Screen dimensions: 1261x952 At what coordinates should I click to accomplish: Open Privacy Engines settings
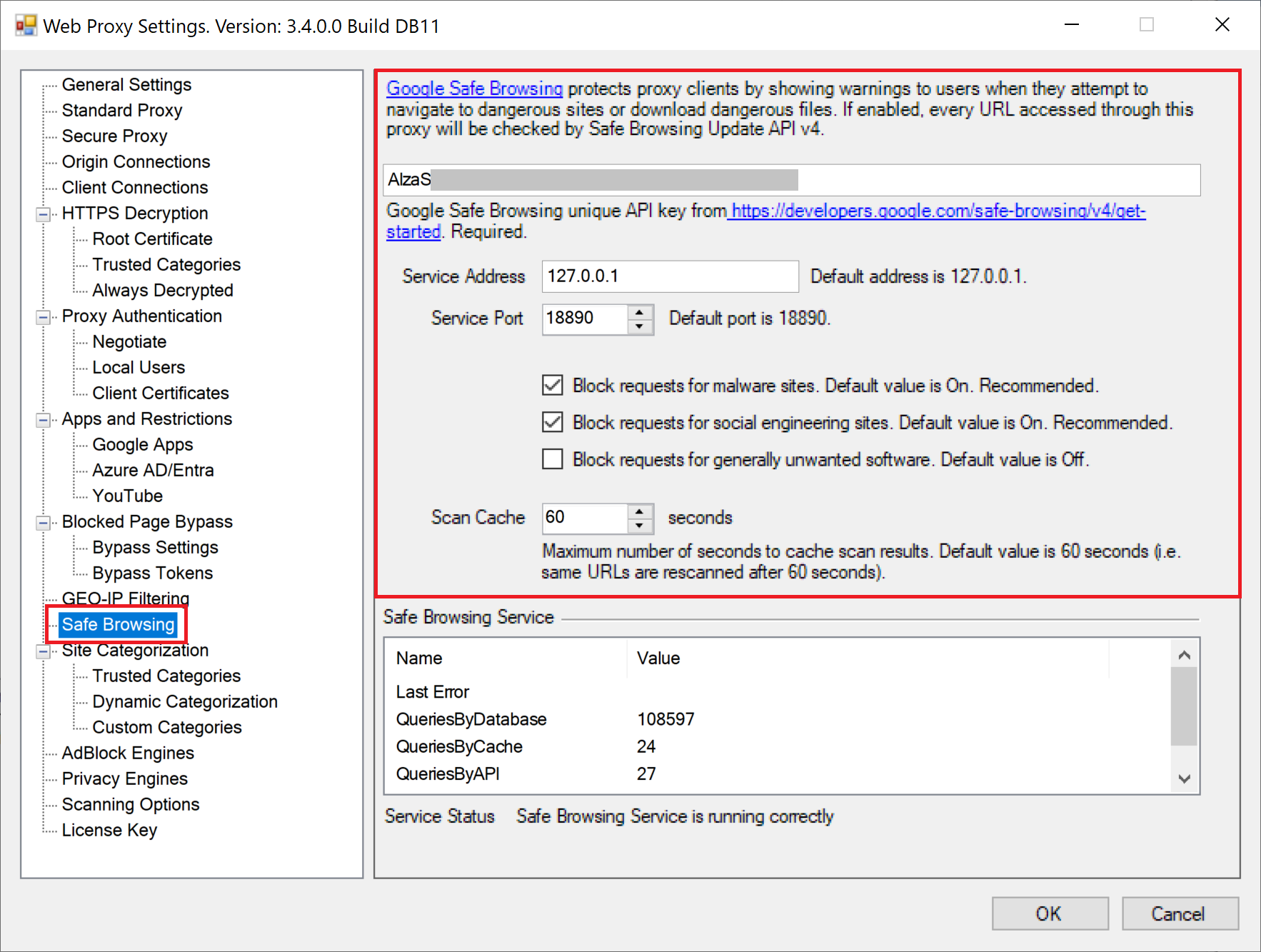tap(124, 778)
